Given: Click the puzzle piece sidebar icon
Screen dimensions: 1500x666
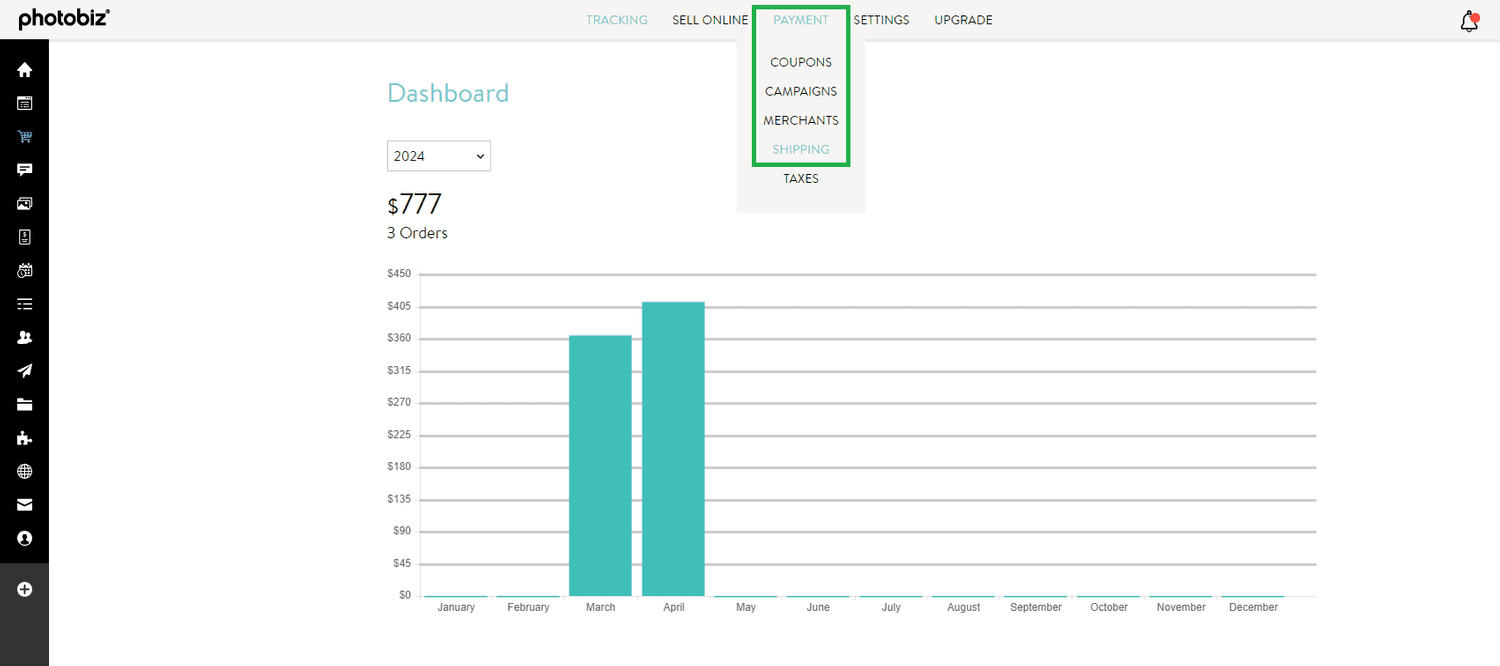Looking at the screenshot, I should point(25,438).
